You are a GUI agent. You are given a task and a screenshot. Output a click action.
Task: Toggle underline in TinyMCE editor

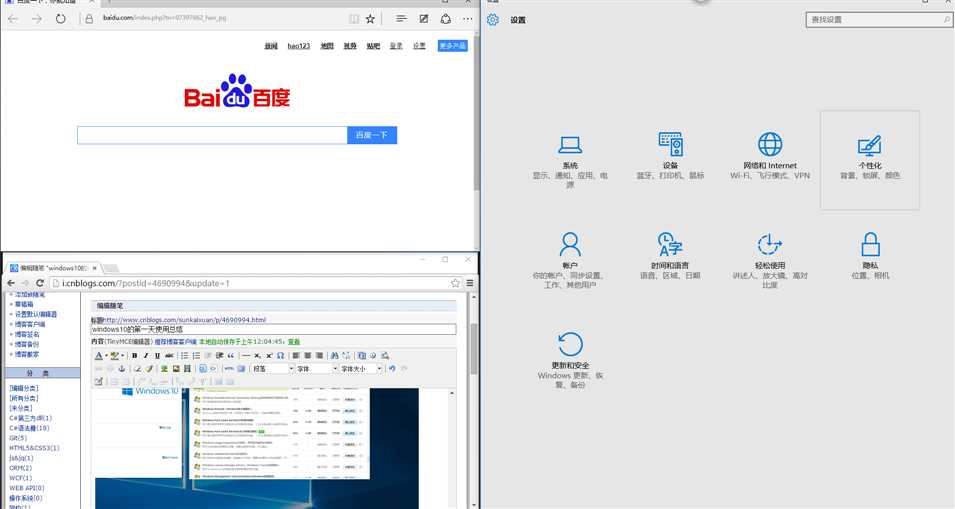157,356
